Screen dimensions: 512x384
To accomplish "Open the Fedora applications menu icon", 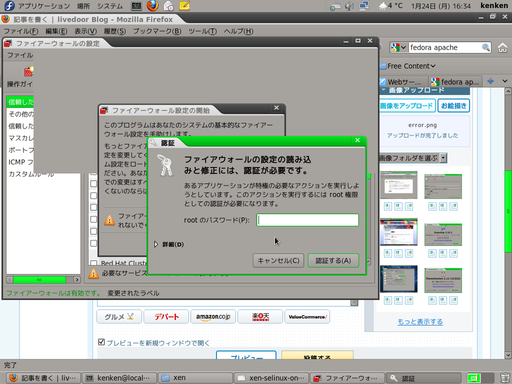I will [x=9, y=6].
